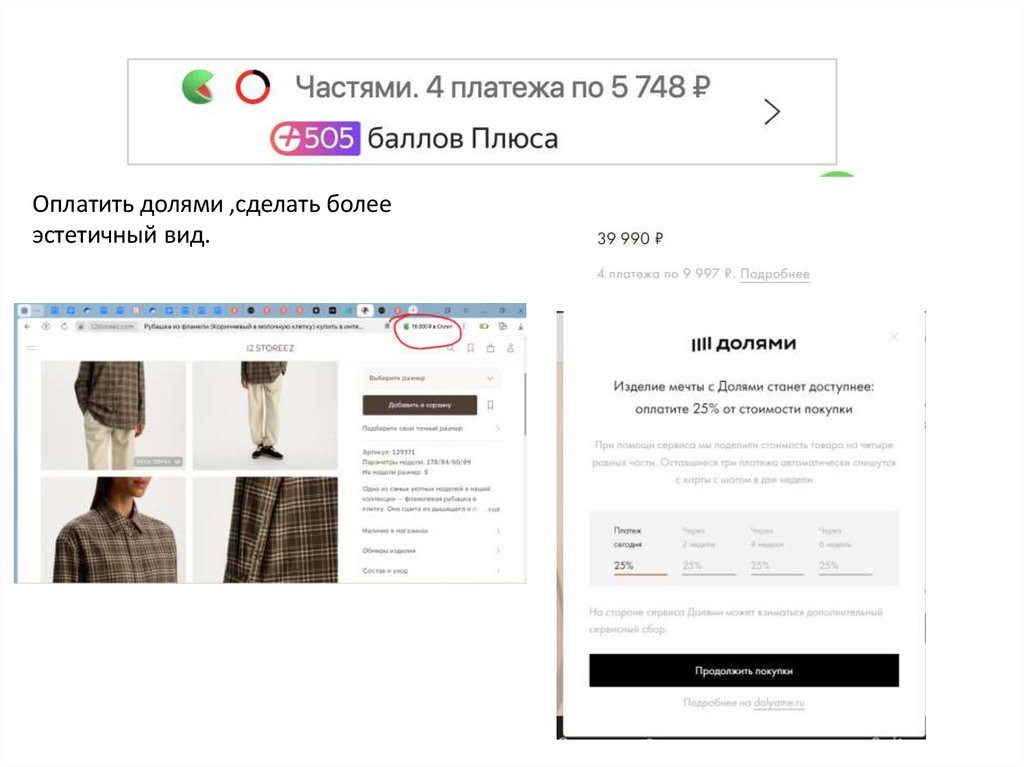Click the Продолжить покупки button
The image size is (1024, 767).
pyautogui.click(x=744, y=670)
